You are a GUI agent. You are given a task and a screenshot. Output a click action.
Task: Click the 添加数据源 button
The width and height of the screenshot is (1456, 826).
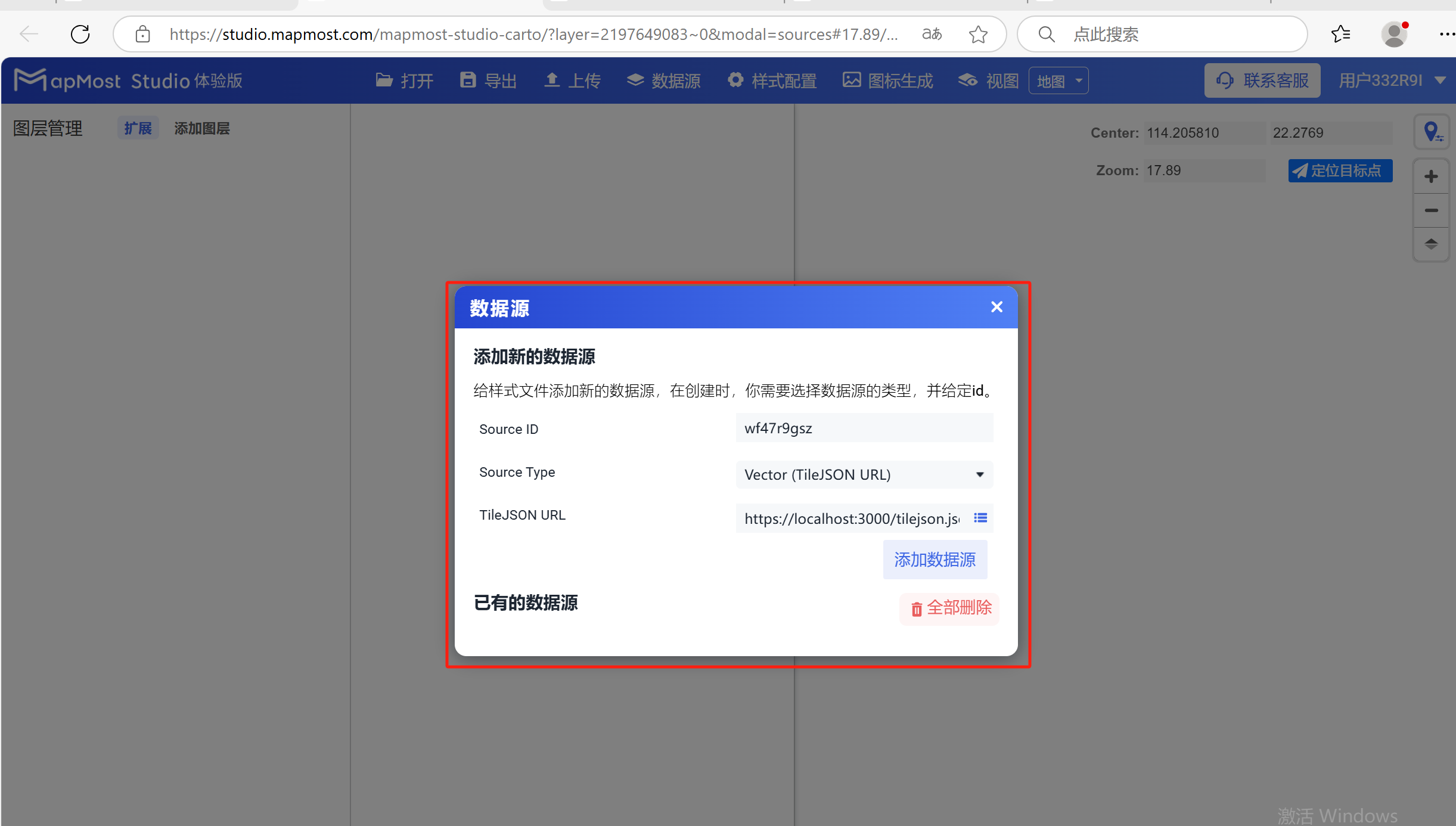point(935,560)
